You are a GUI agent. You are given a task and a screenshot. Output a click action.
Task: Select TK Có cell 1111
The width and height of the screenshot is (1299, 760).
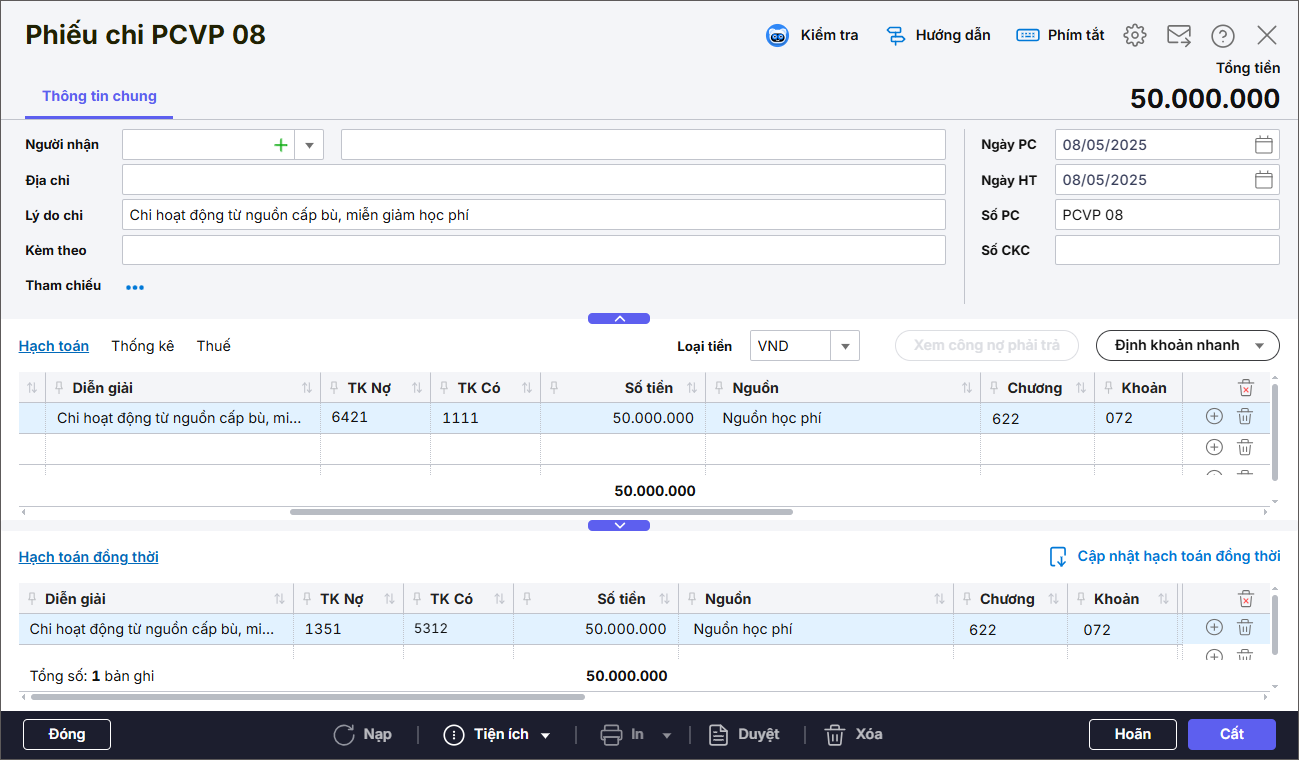(486, 418)
